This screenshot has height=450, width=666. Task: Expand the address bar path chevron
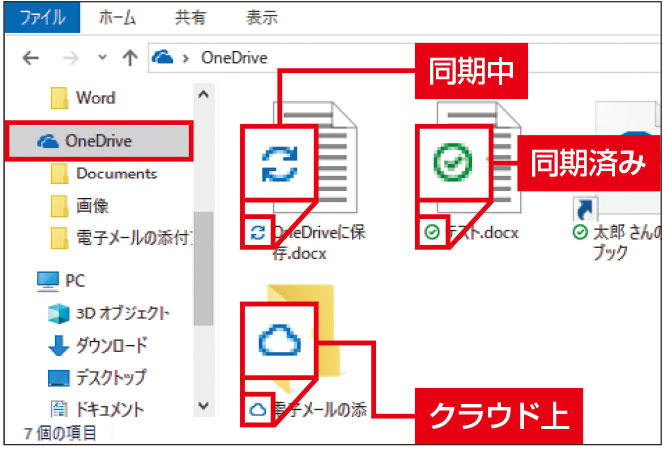pos(186,58)
